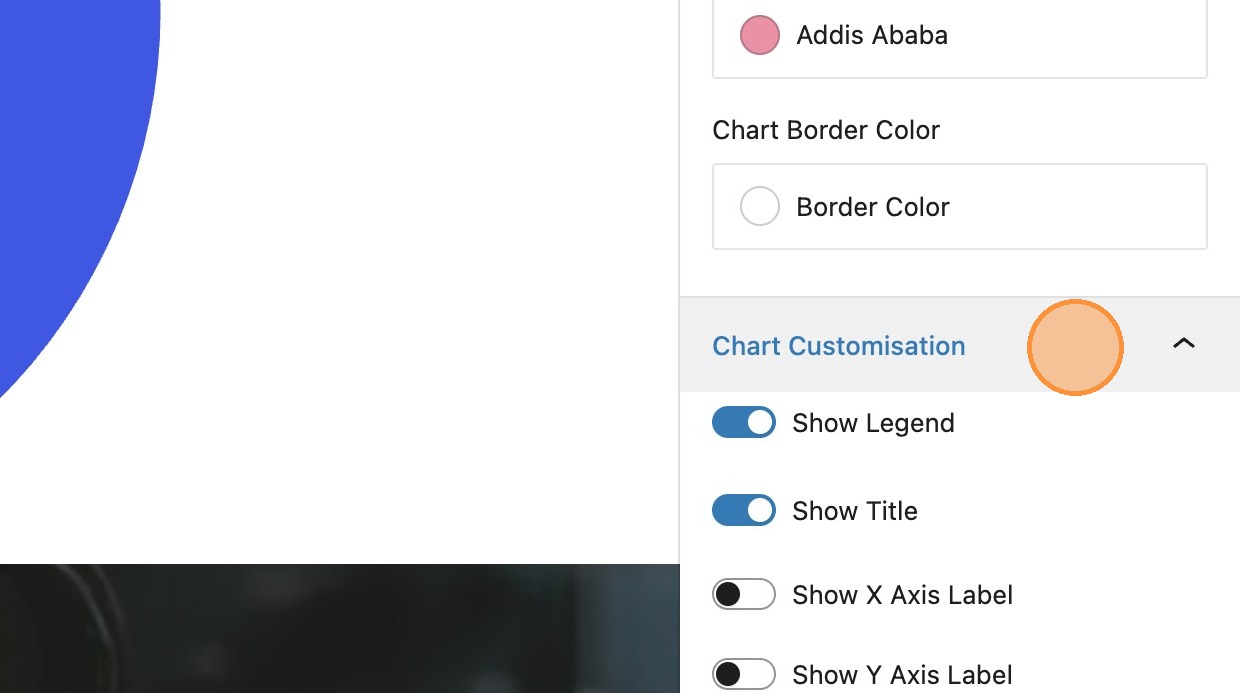1240x693 pixels.
Task: Click the white Border Color circle
Action: [759, 207]
